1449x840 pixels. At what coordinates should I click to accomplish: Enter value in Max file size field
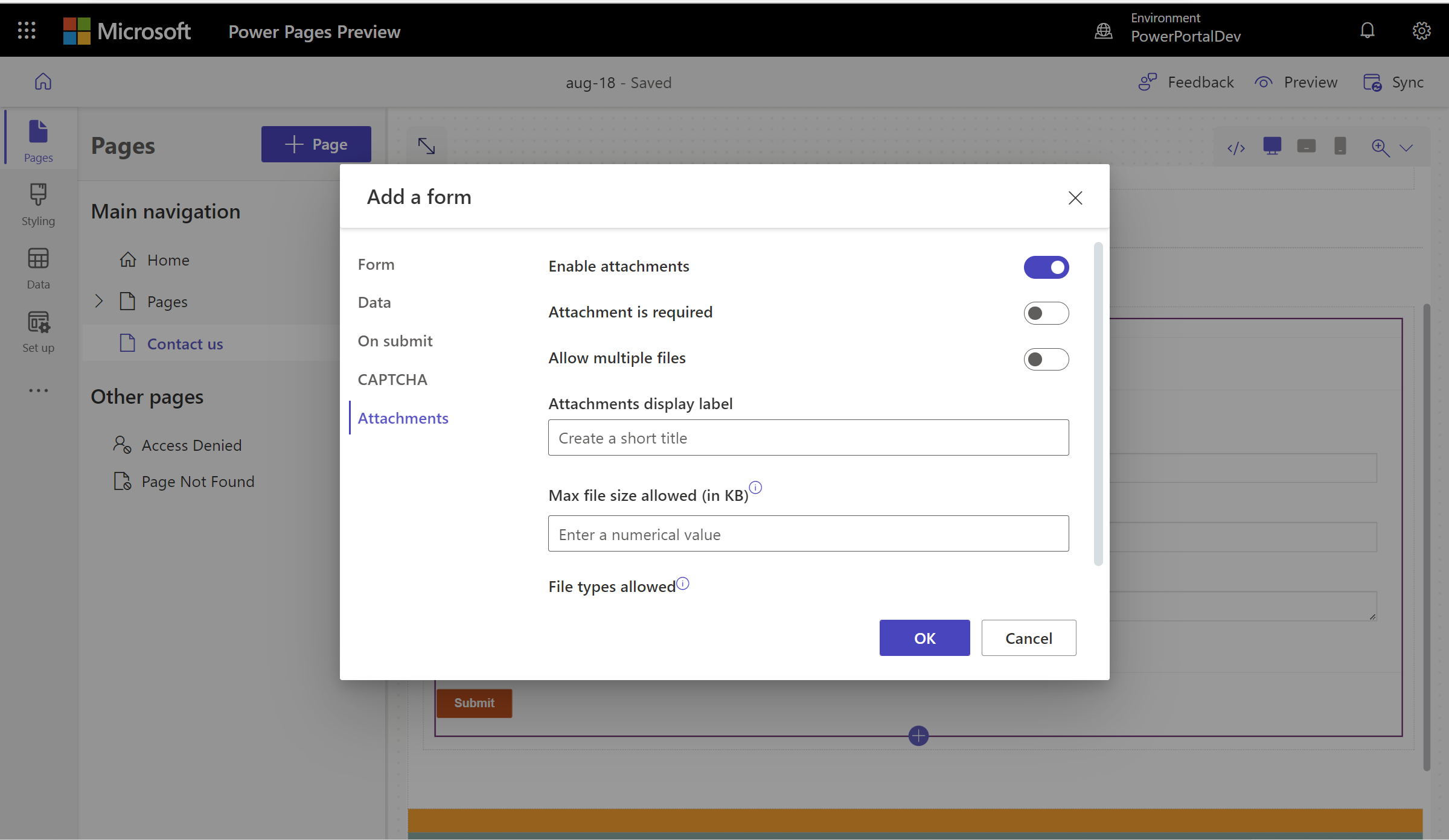(808, 533)
